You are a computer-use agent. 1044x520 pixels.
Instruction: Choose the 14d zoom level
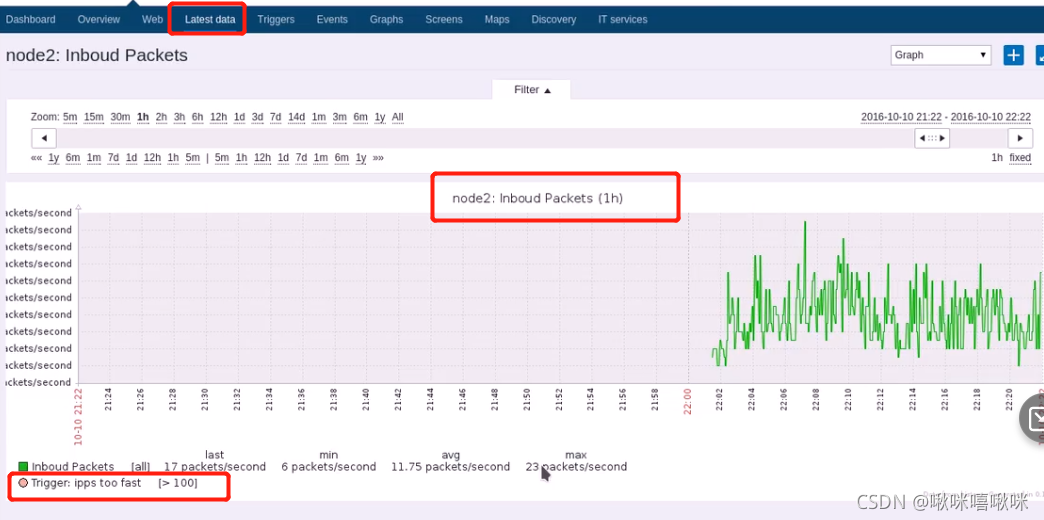click(296, 117)
